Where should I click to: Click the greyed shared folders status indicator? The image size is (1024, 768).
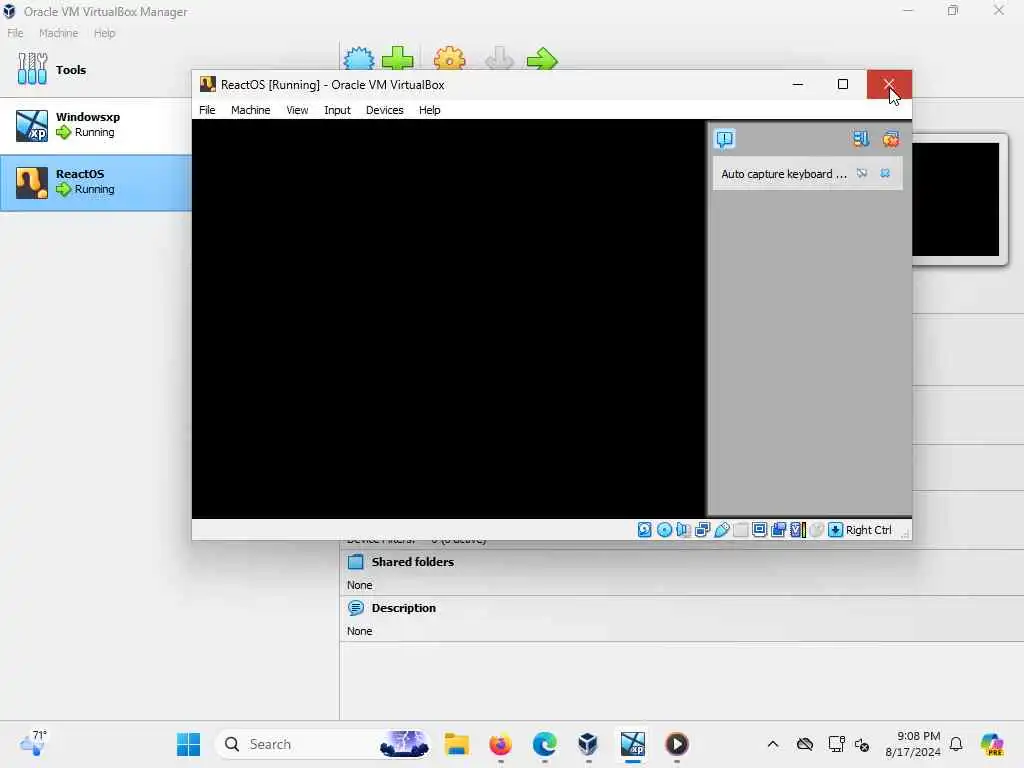[x=741, y=530]
